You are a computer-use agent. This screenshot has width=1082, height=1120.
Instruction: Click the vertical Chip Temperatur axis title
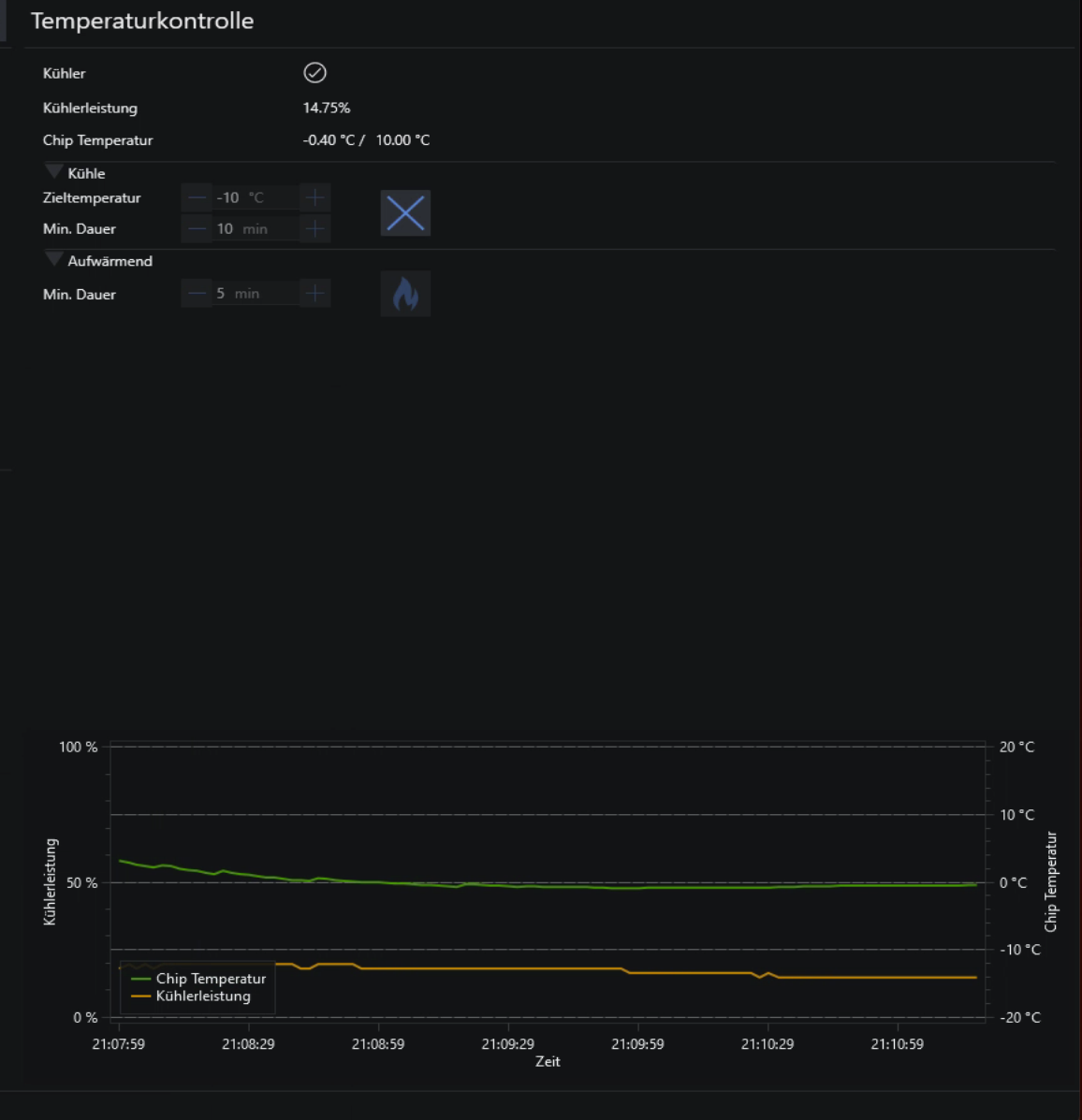(x=1050, y=882)
